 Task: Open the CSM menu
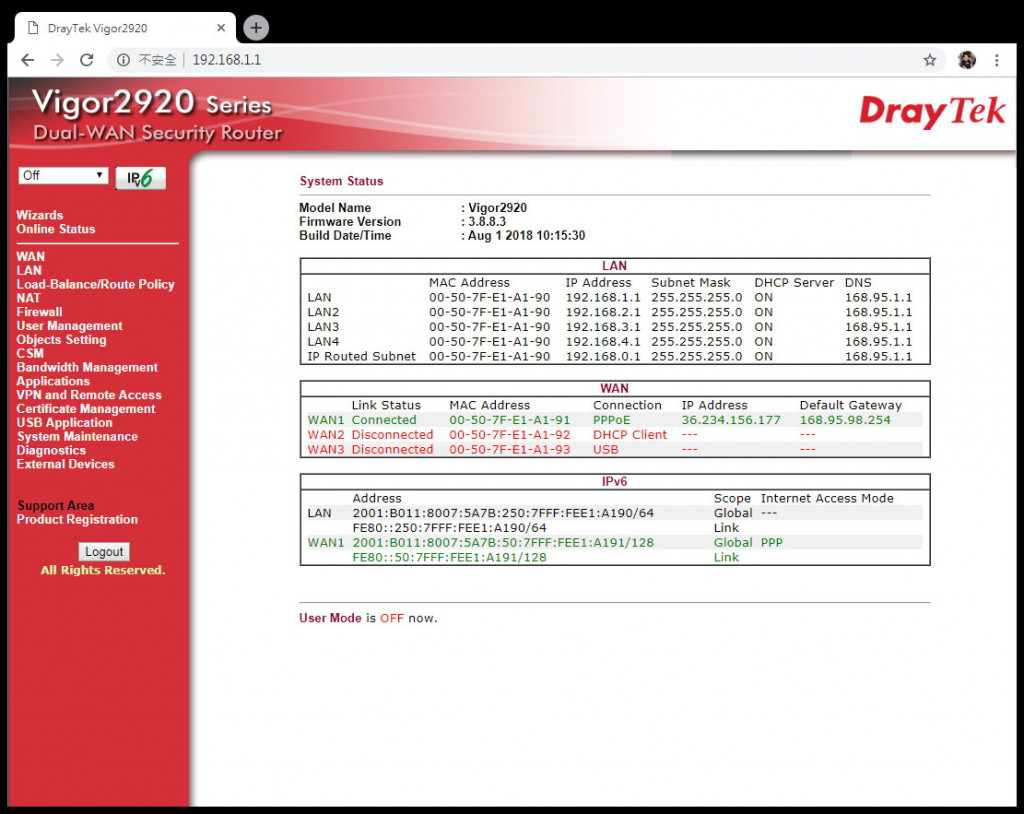pos(30,353)
